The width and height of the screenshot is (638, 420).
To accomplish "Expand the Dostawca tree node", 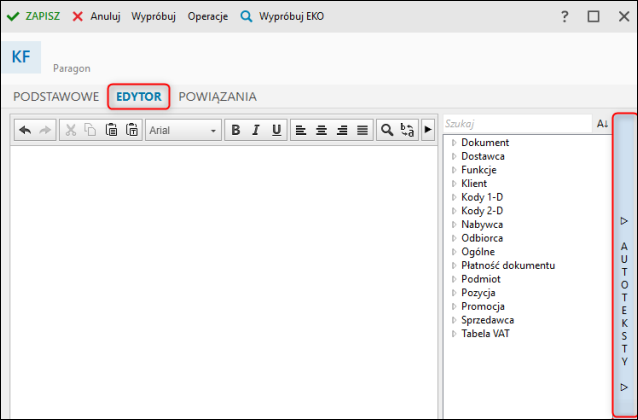I will click(x=454, y=156).
